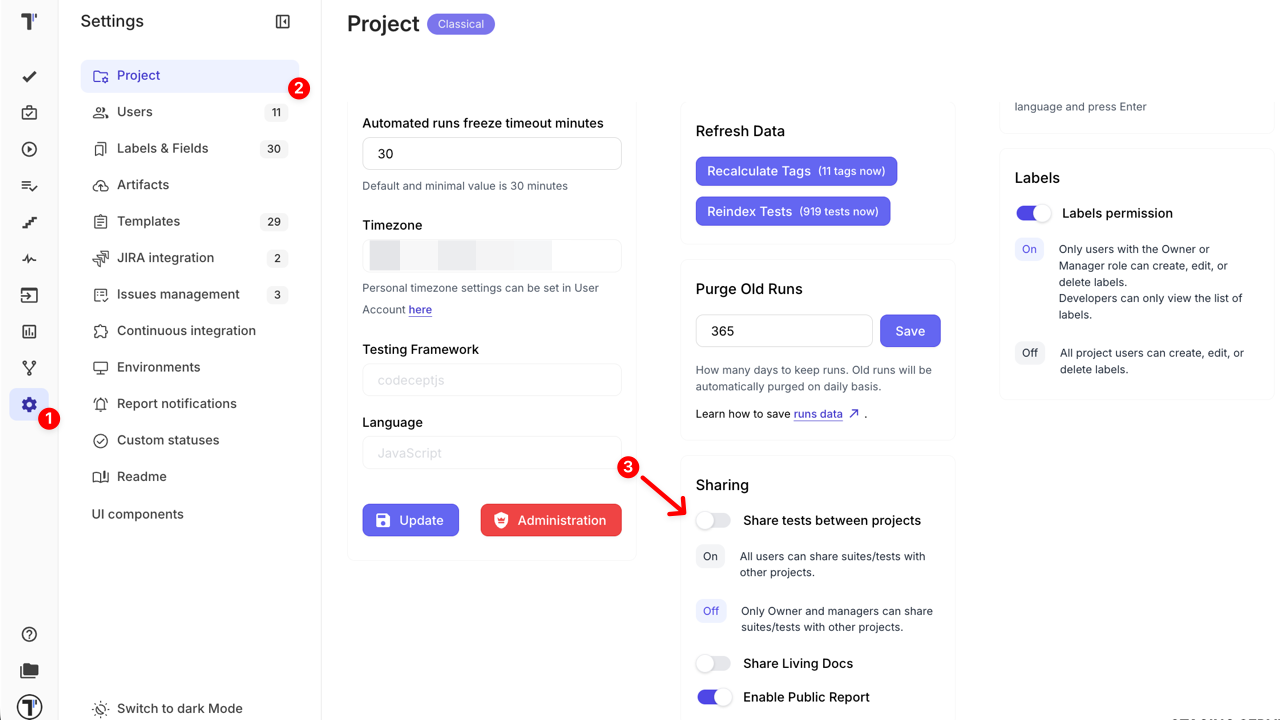The height and width of the screenshot is (720, 1280).
Task: Open the Runs play icon in sidebar
Action: (x=29, y=149)
